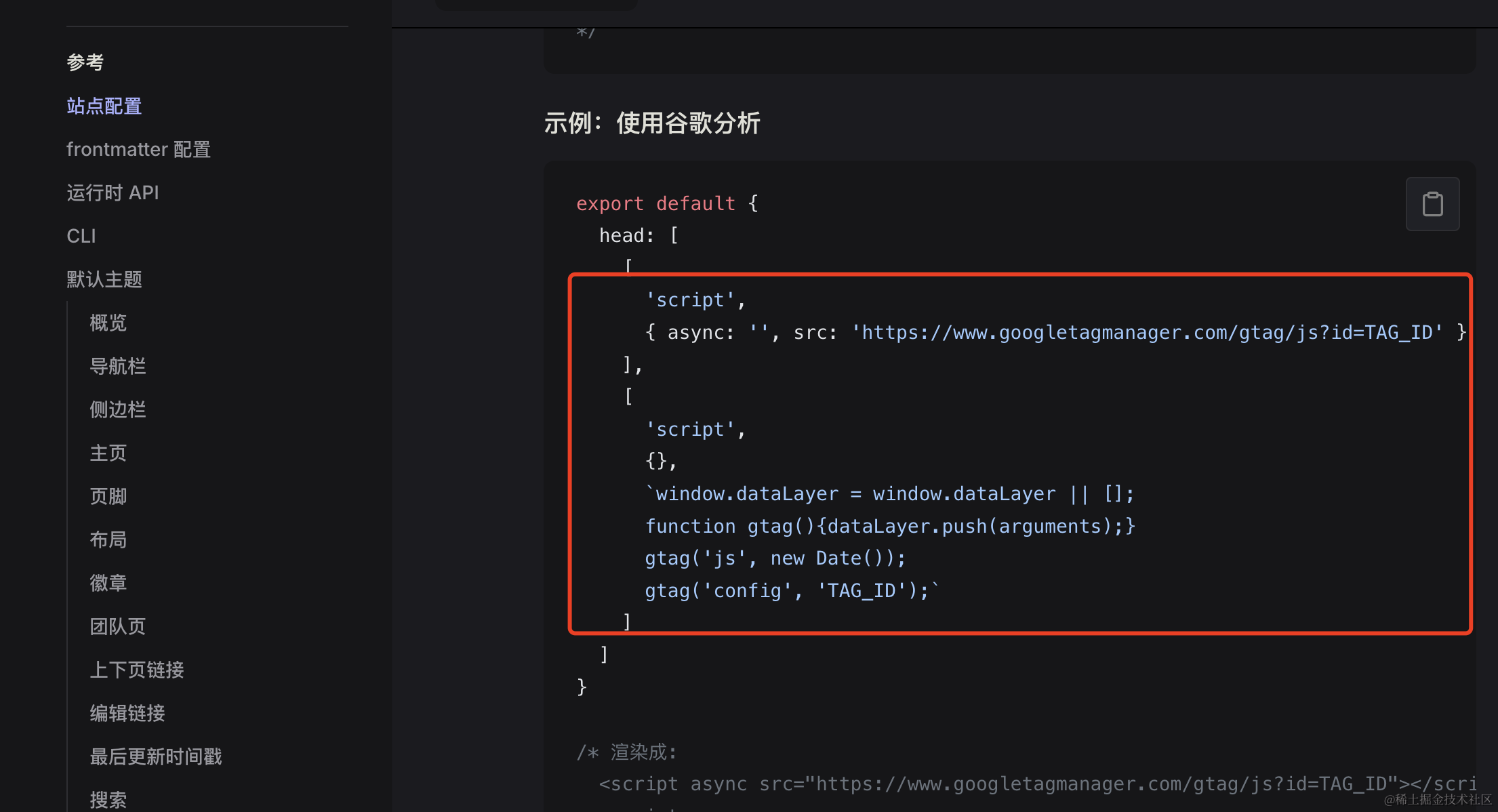Open the 站点配置 sidebar link

(x=104, y=106)
